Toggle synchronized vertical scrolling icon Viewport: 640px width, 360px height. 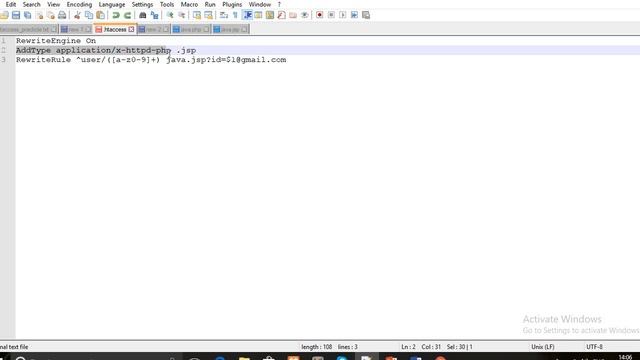(197, 15)
